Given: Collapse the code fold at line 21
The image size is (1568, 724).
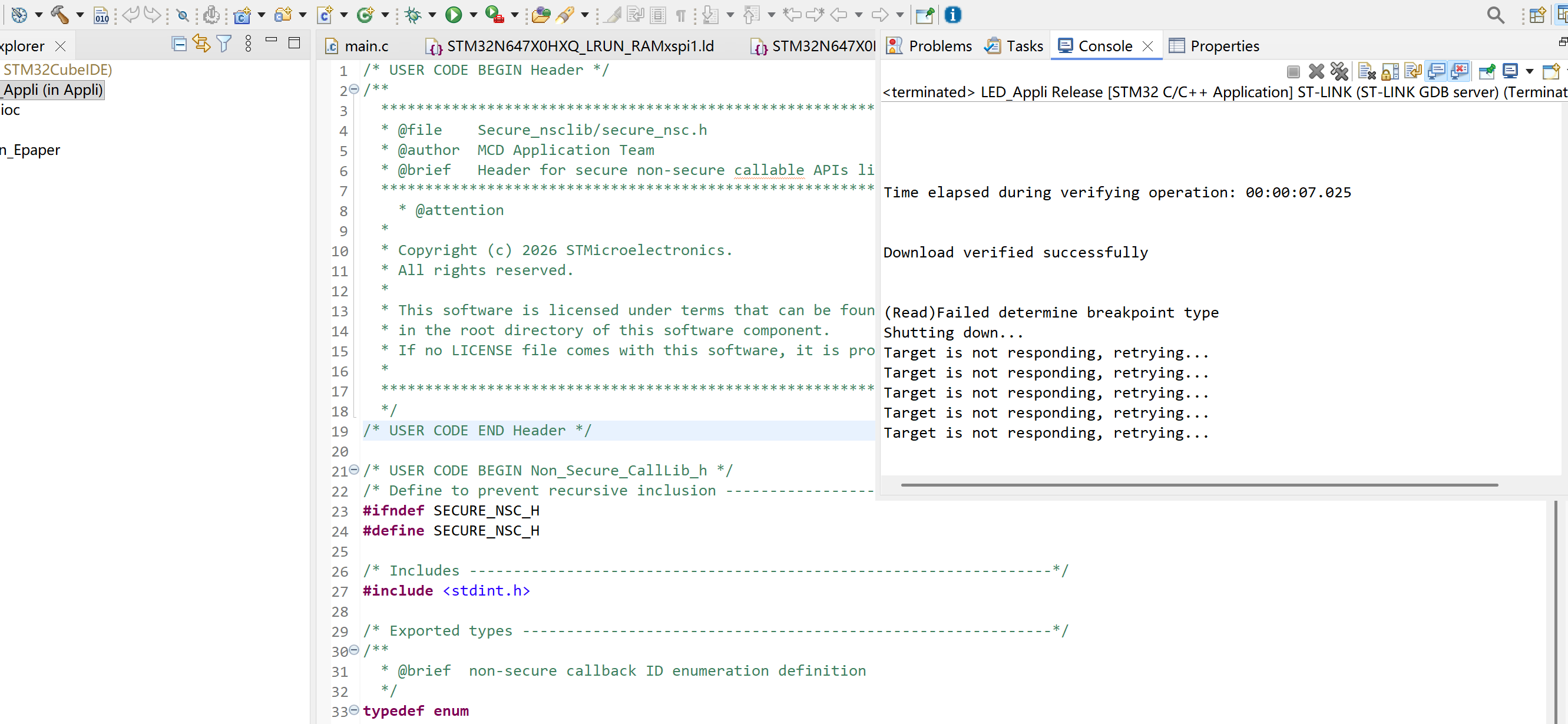Looking at the screenshot, I should pyautogui.click(x=353, y=470).
